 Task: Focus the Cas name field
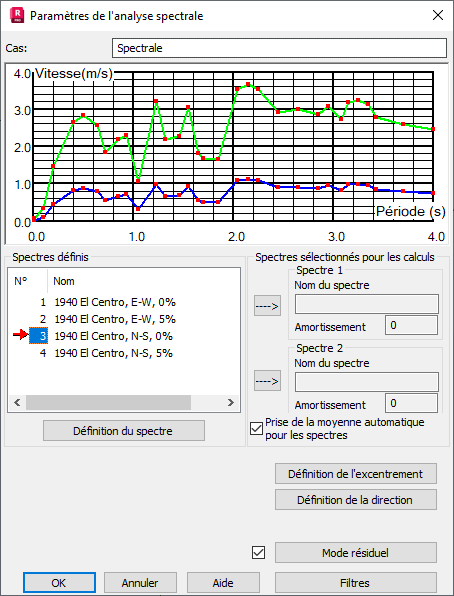[x=279, y=48]
